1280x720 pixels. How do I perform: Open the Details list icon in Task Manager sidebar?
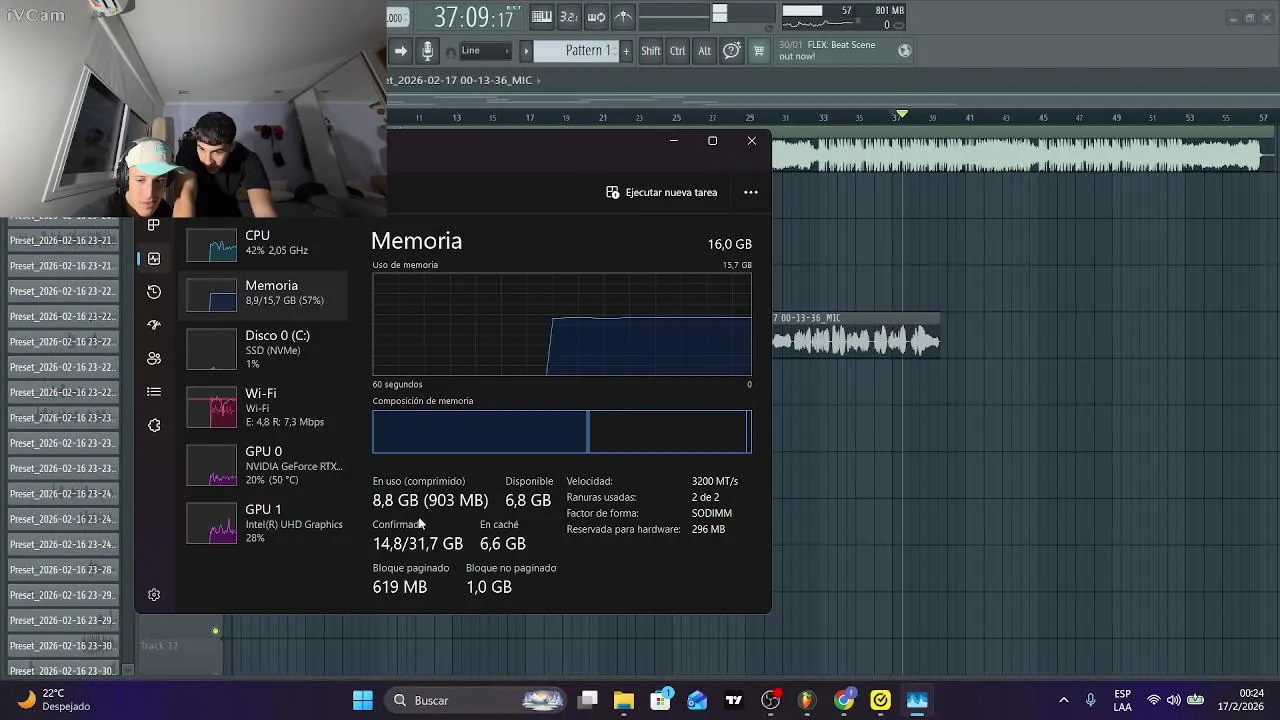pyautogui.click(x=154, y=392)
